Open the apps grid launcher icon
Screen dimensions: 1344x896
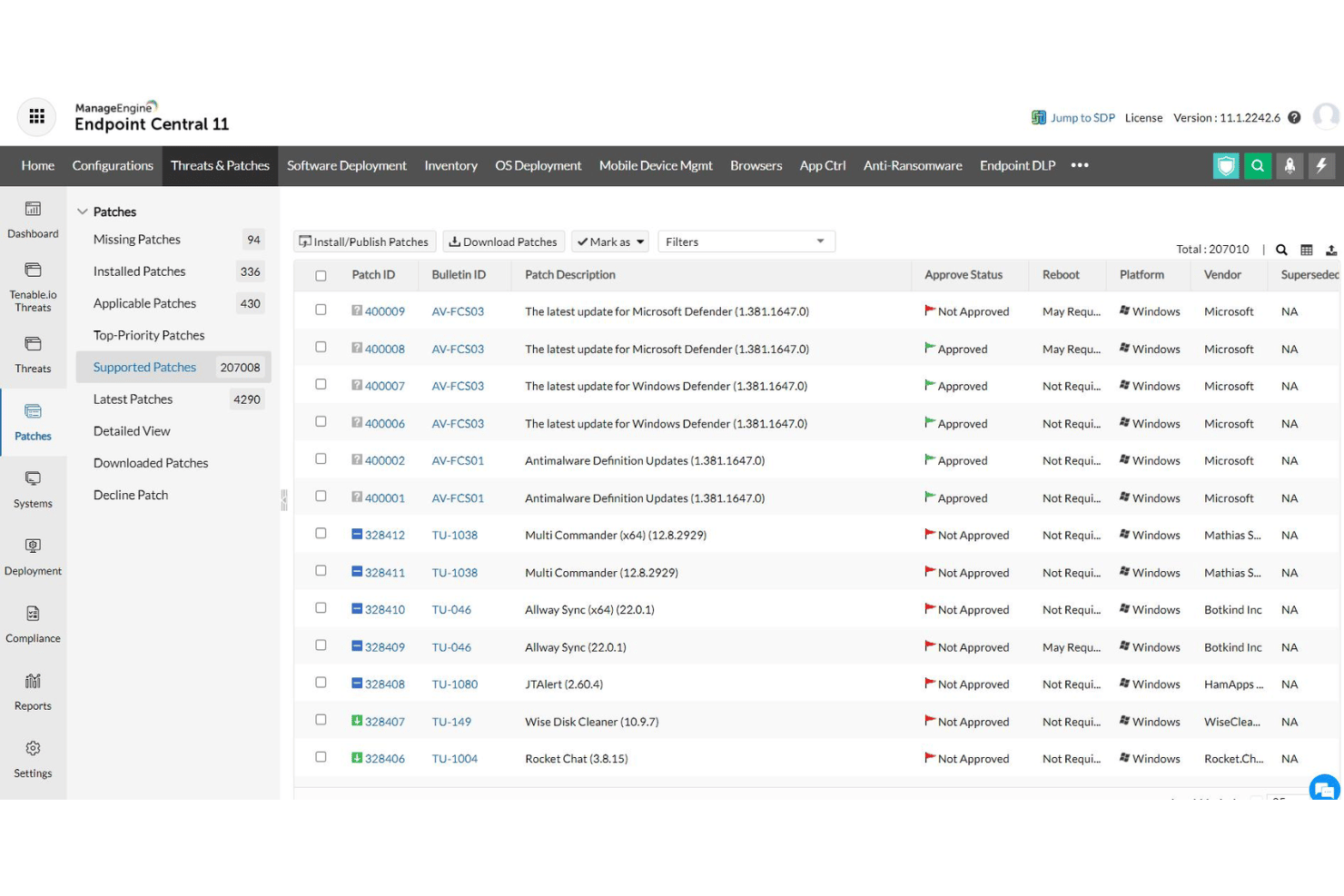pos(36,116)
